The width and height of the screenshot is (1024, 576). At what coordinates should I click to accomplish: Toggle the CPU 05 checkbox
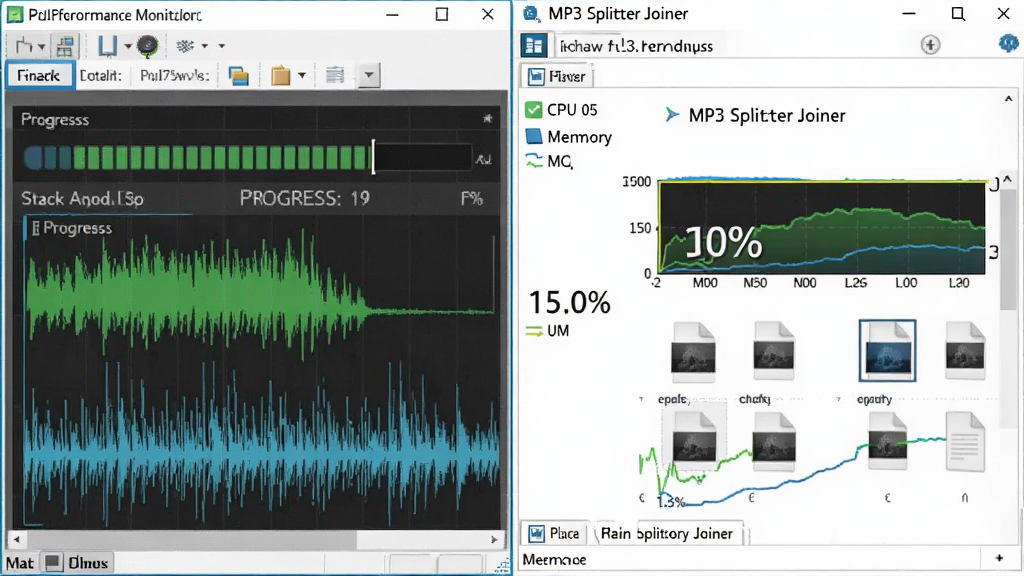(534, 110)
